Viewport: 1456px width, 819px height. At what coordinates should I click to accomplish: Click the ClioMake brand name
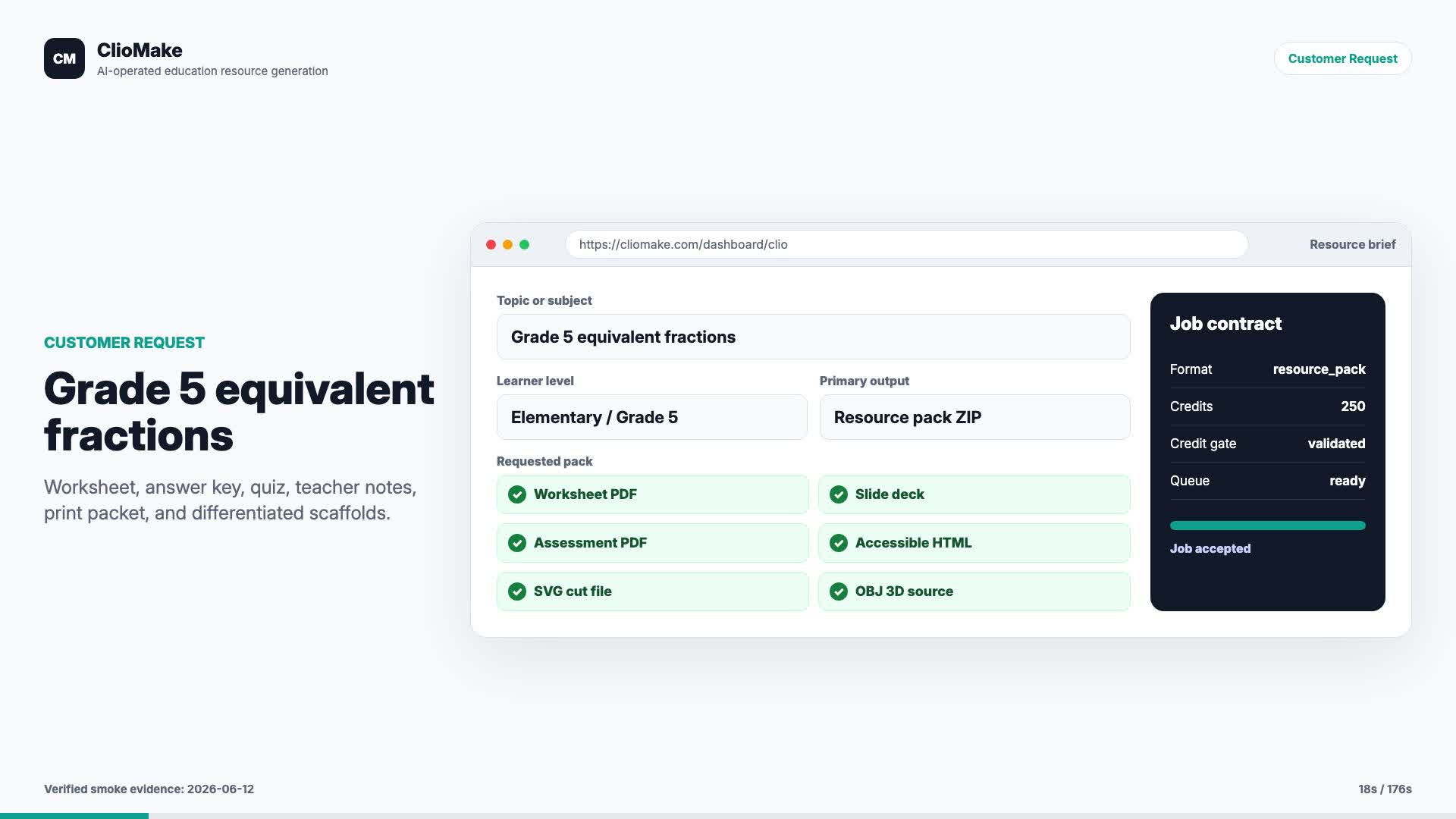point(140,50)
